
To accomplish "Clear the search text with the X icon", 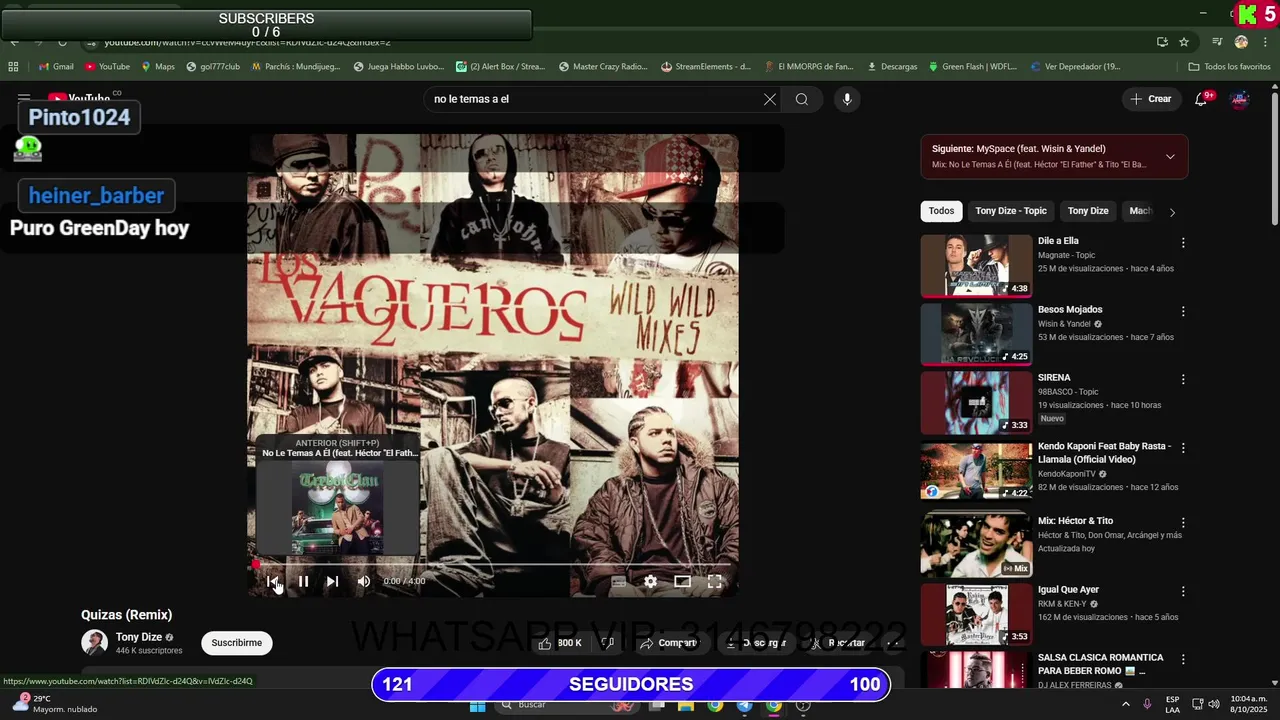I will point(770,99).
